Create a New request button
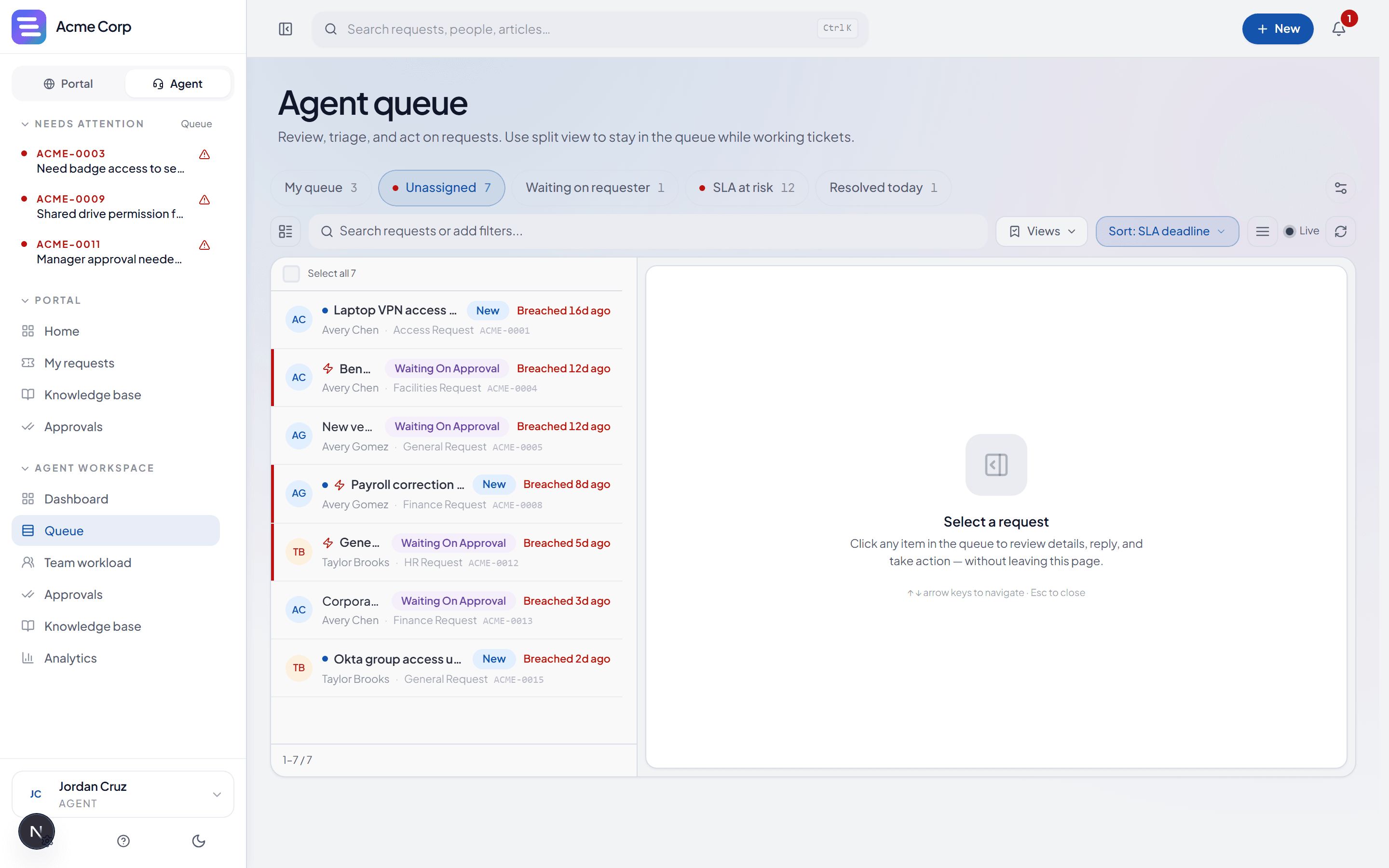This screenshot has width=1389, height=868. 1278,29
